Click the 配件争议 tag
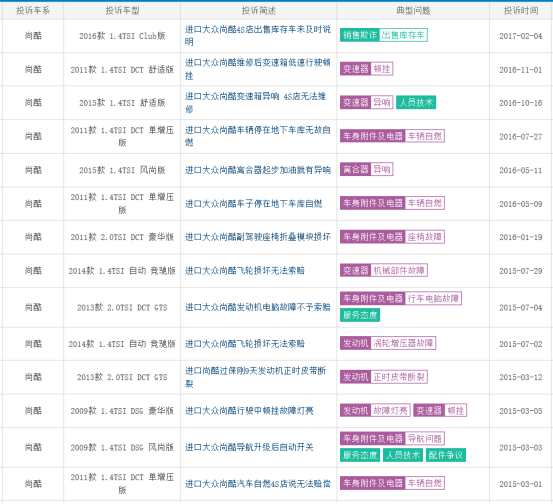This screenshot has width=553, height=504. click(x=446, y=455)
